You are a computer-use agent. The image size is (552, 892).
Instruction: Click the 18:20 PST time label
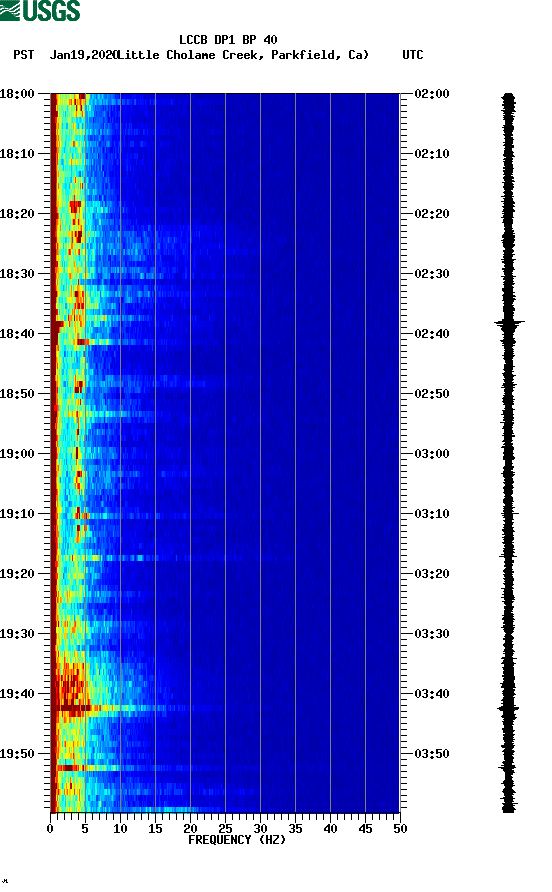click(17, 214)
